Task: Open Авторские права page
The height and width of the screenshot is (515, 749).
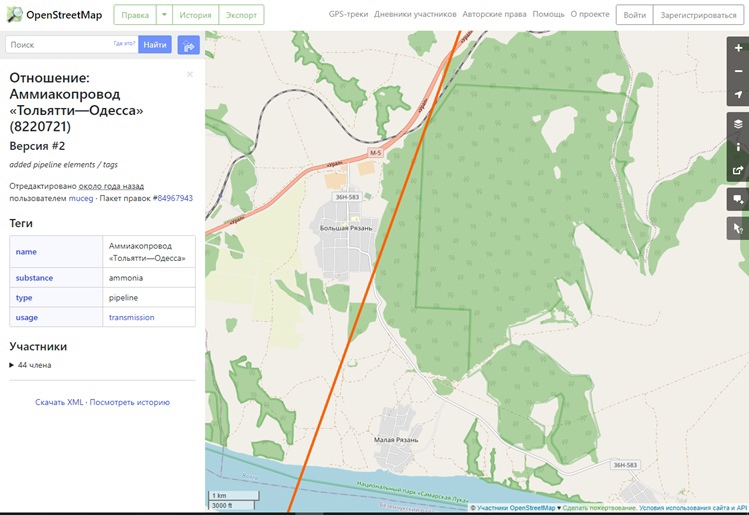Action: click(x=494, y=14)
